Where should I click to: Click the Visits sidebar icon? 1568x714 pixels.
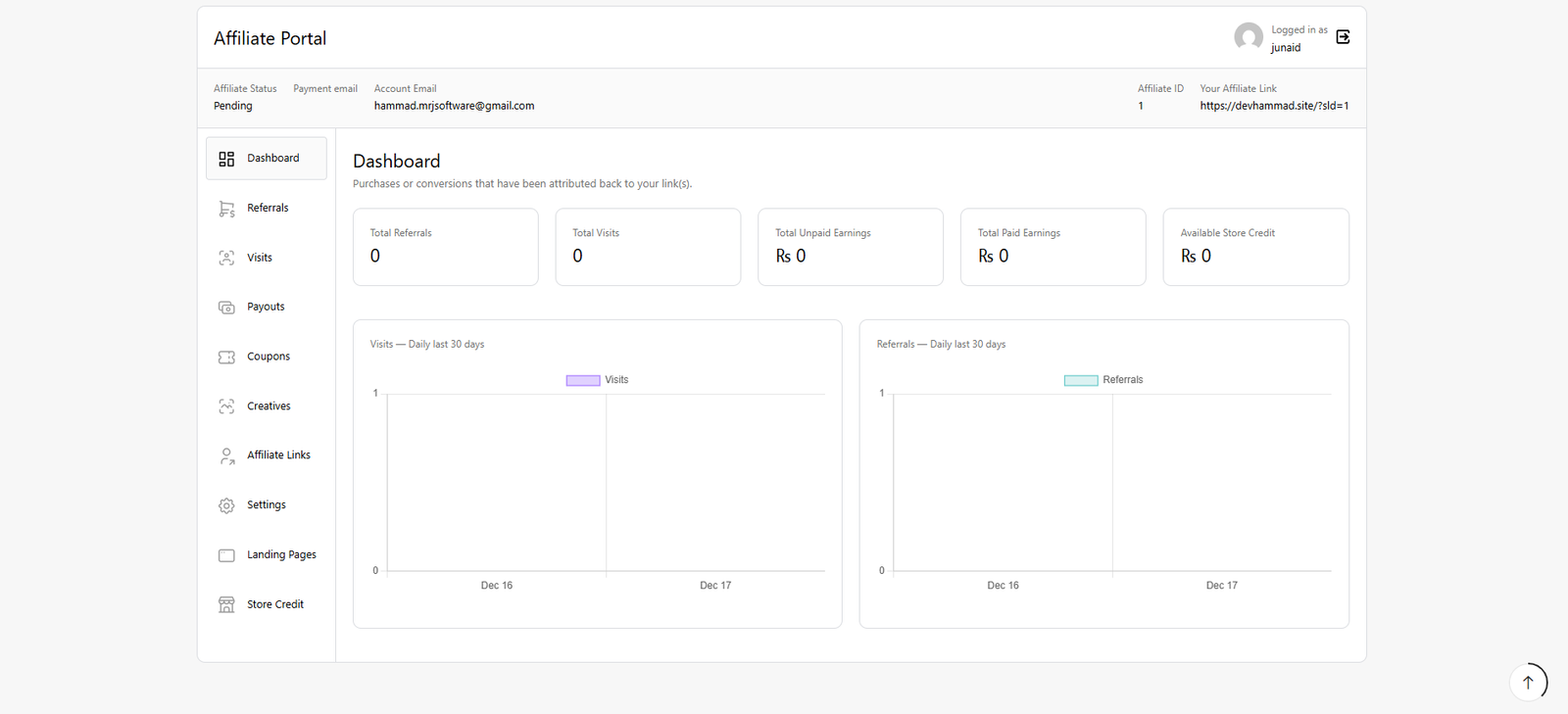226,258
